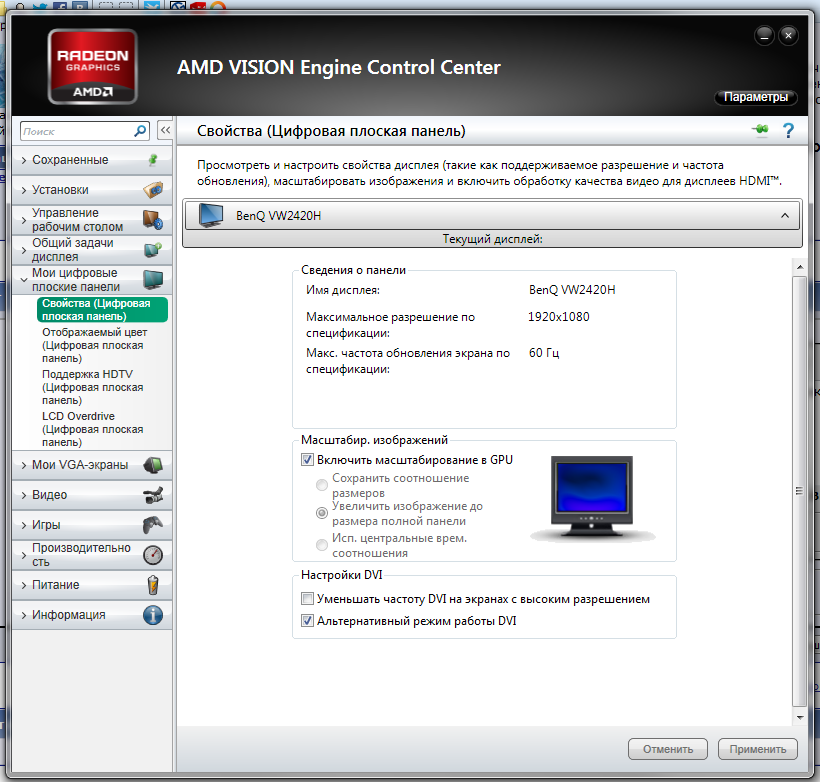
Task: Open help with the question mark icon
Action: pyautogui.click(x=788, y=130)
